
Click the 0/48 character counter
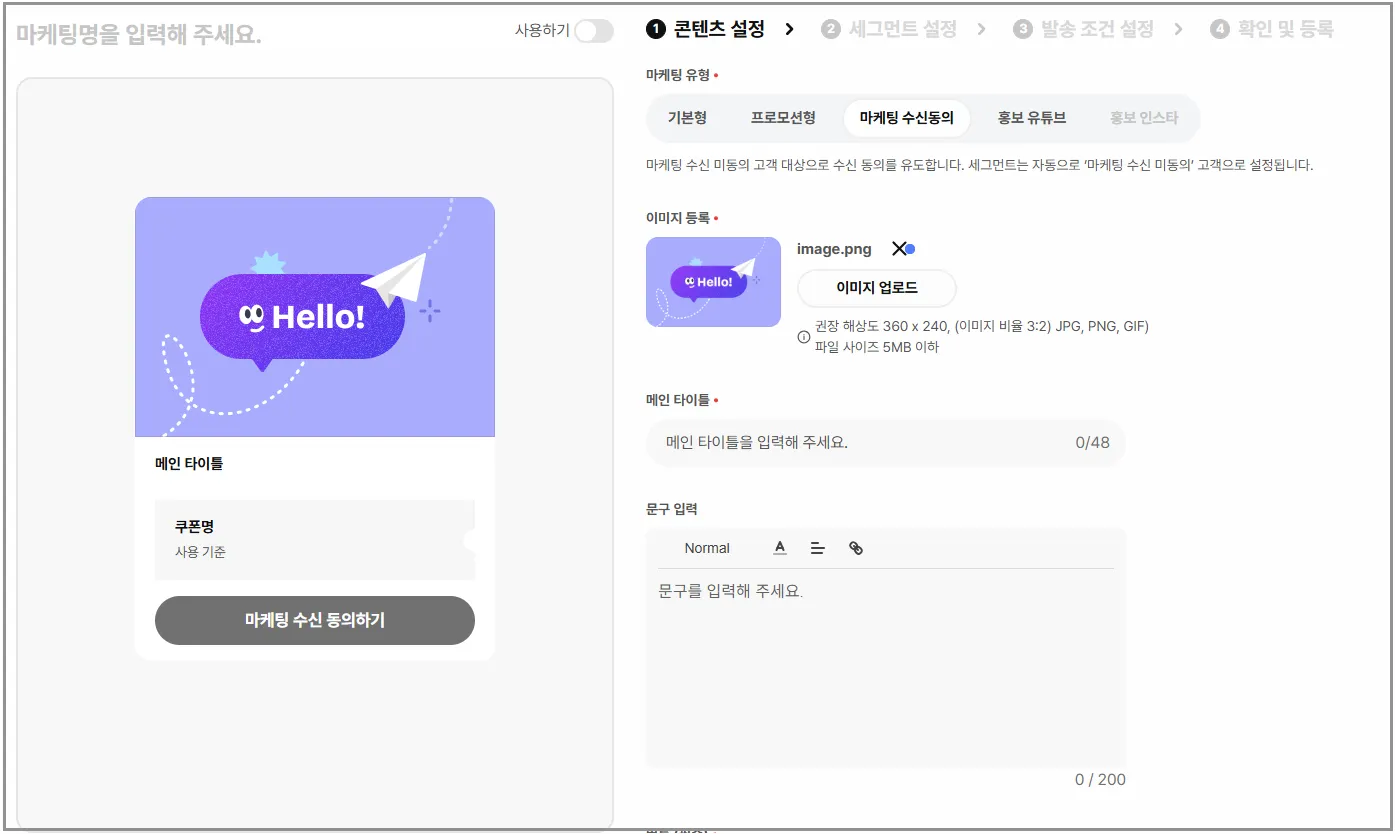(1092, 442)
